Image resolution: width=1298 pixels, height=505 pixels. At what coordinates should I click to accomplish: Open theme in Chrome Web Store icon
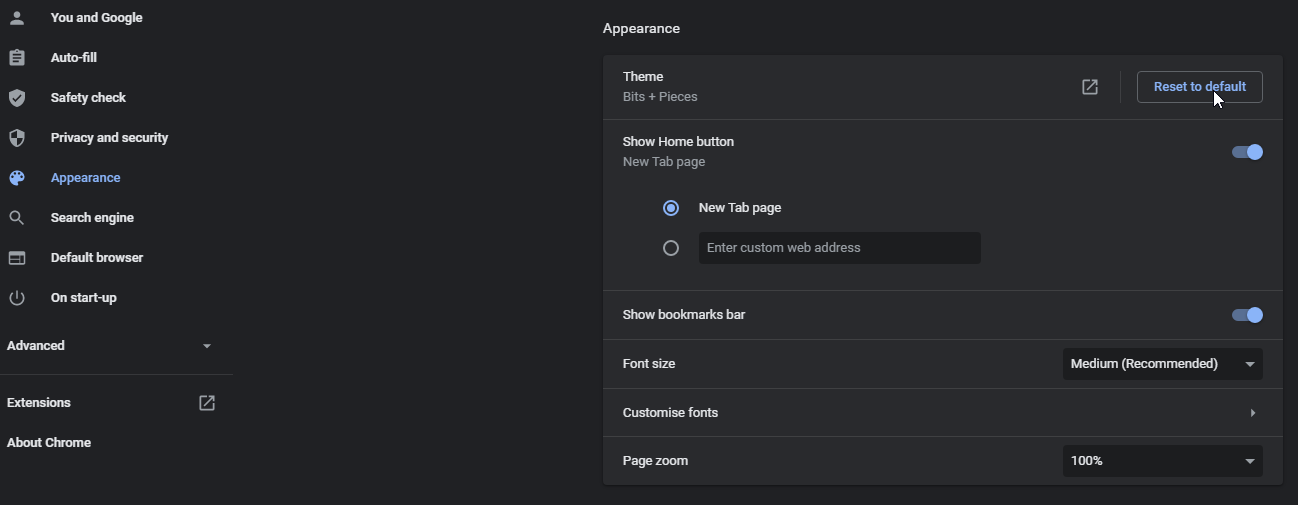[1090, 87]
